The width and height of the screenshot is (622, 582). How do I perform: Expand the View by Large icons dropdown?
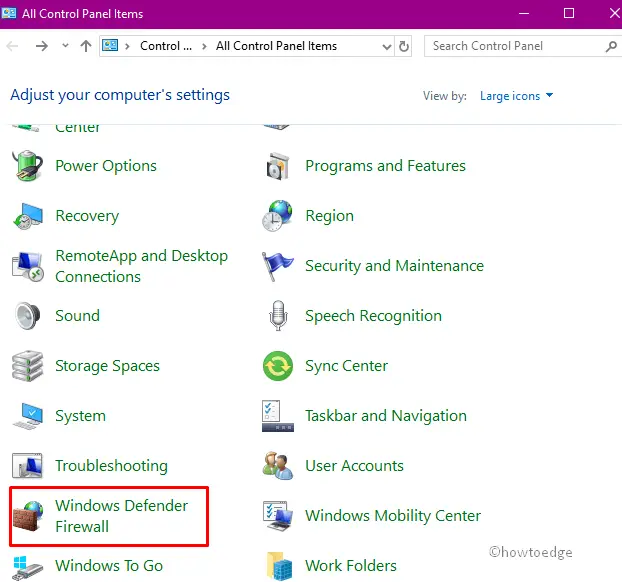(x=516, y=96)
